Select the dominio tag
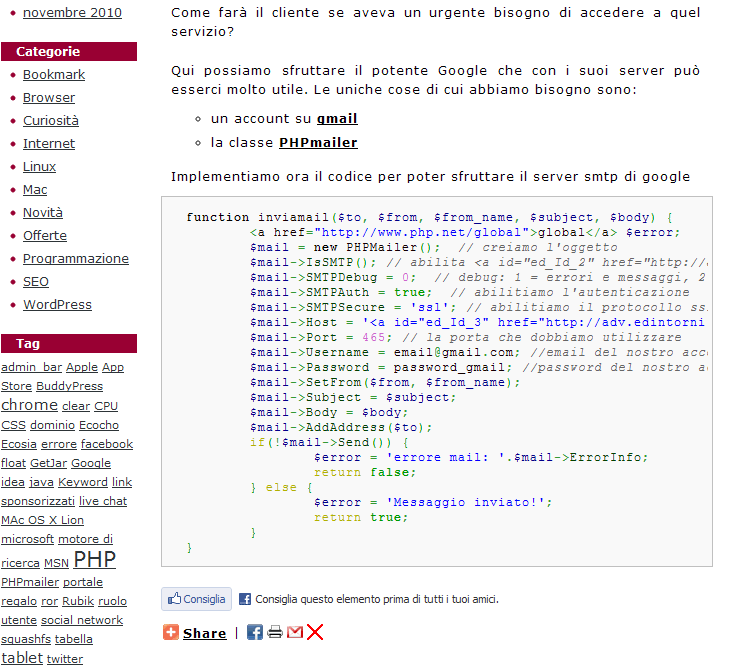 [53, 425]
